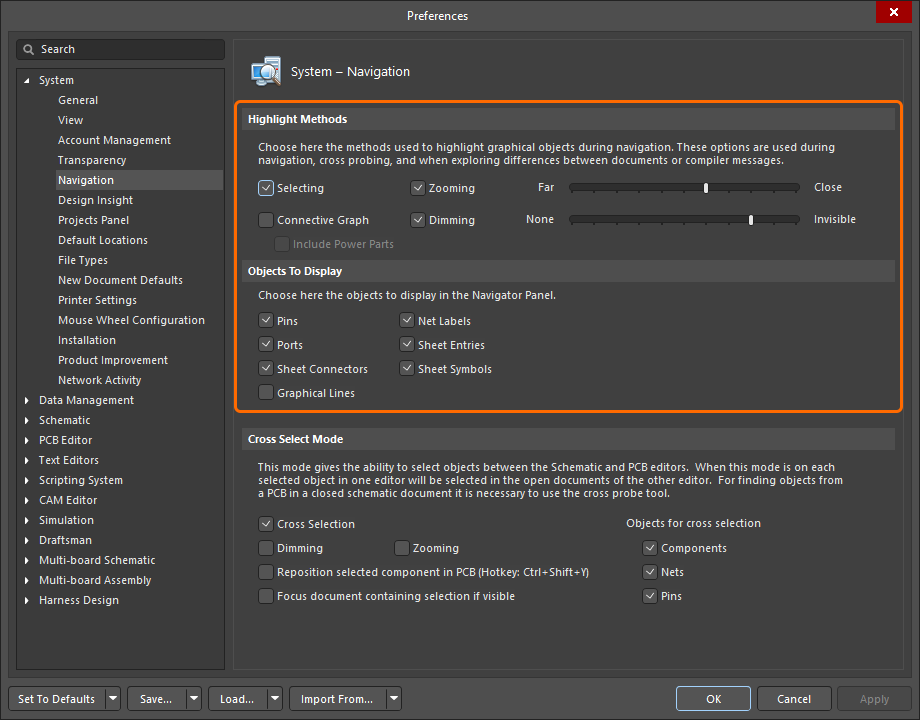
Task: Open the Mouse Wheel Configuration page
Action: tap(131, 320)
